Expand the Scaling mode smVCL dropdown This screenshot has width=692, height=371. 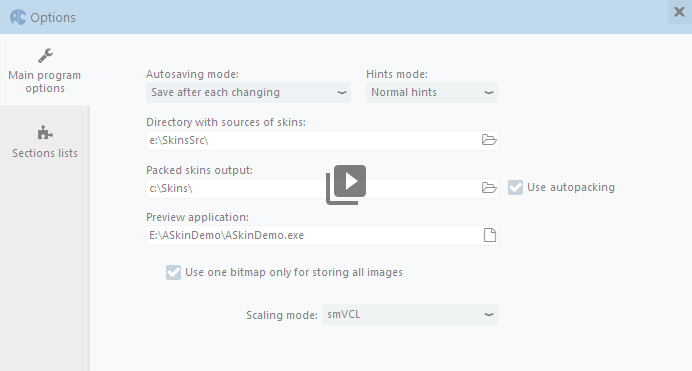tap(410, 315)
